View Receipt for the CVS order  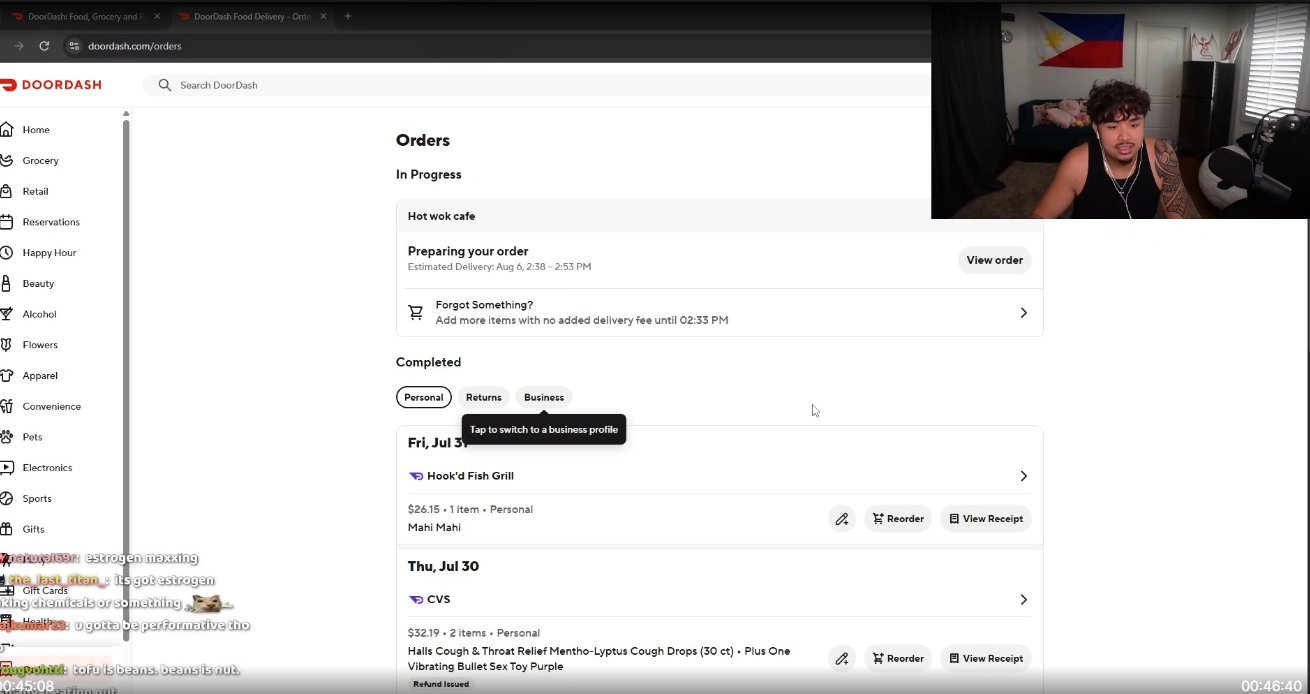[x=986, y=658]
